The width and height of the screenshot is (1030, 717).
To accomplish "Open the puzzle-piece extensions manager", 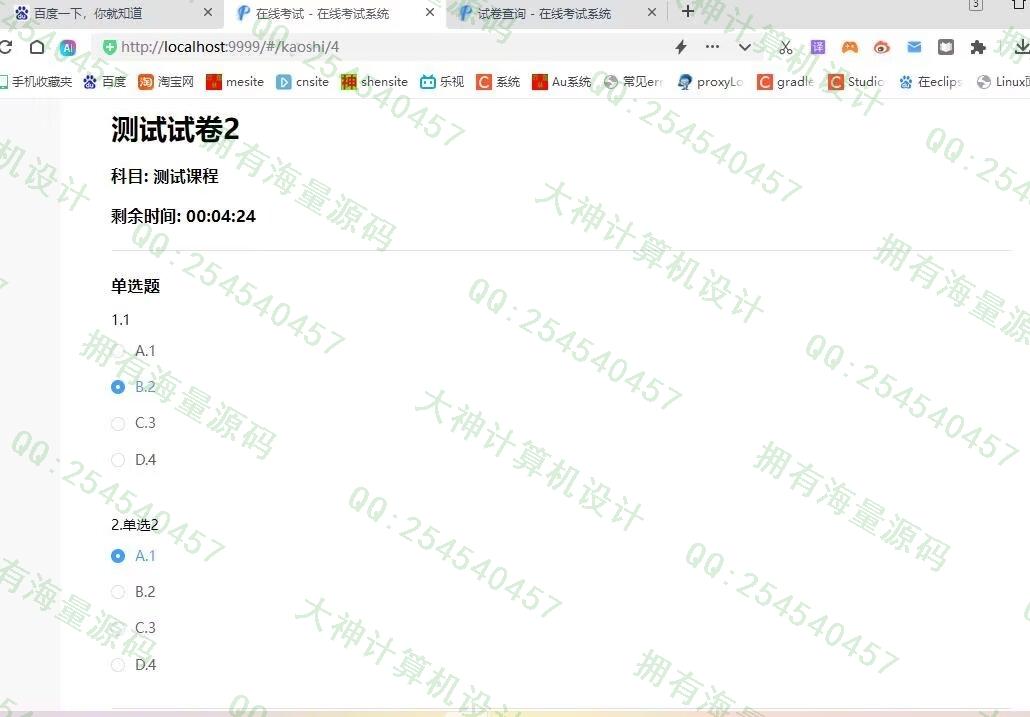I will click(978, 47).
